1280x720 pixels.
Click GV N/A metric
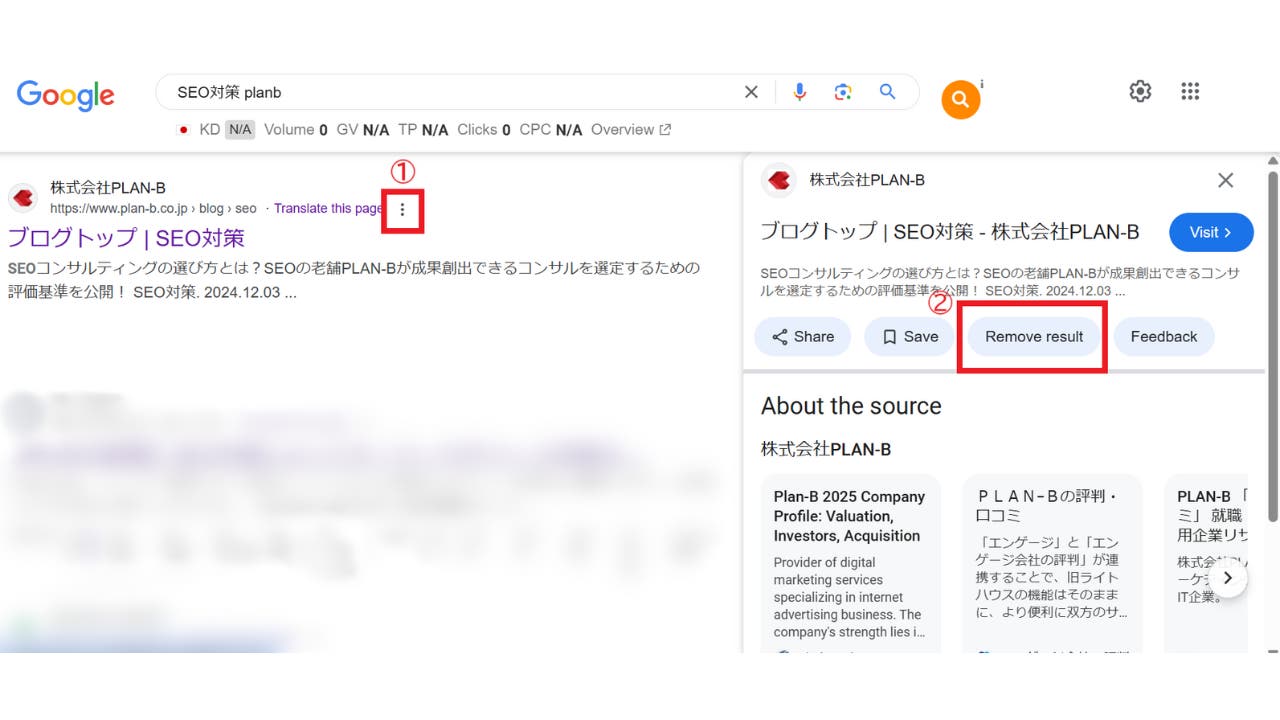(x=363, y=130)
